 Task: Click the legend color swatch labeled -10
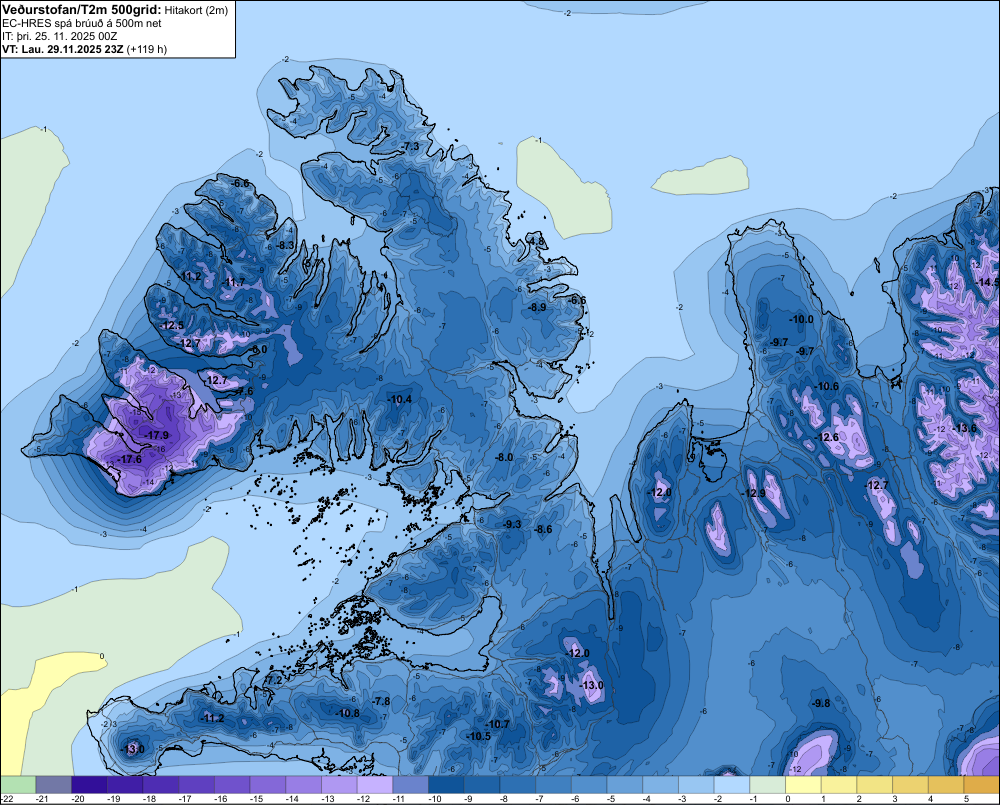click(446, 785)
